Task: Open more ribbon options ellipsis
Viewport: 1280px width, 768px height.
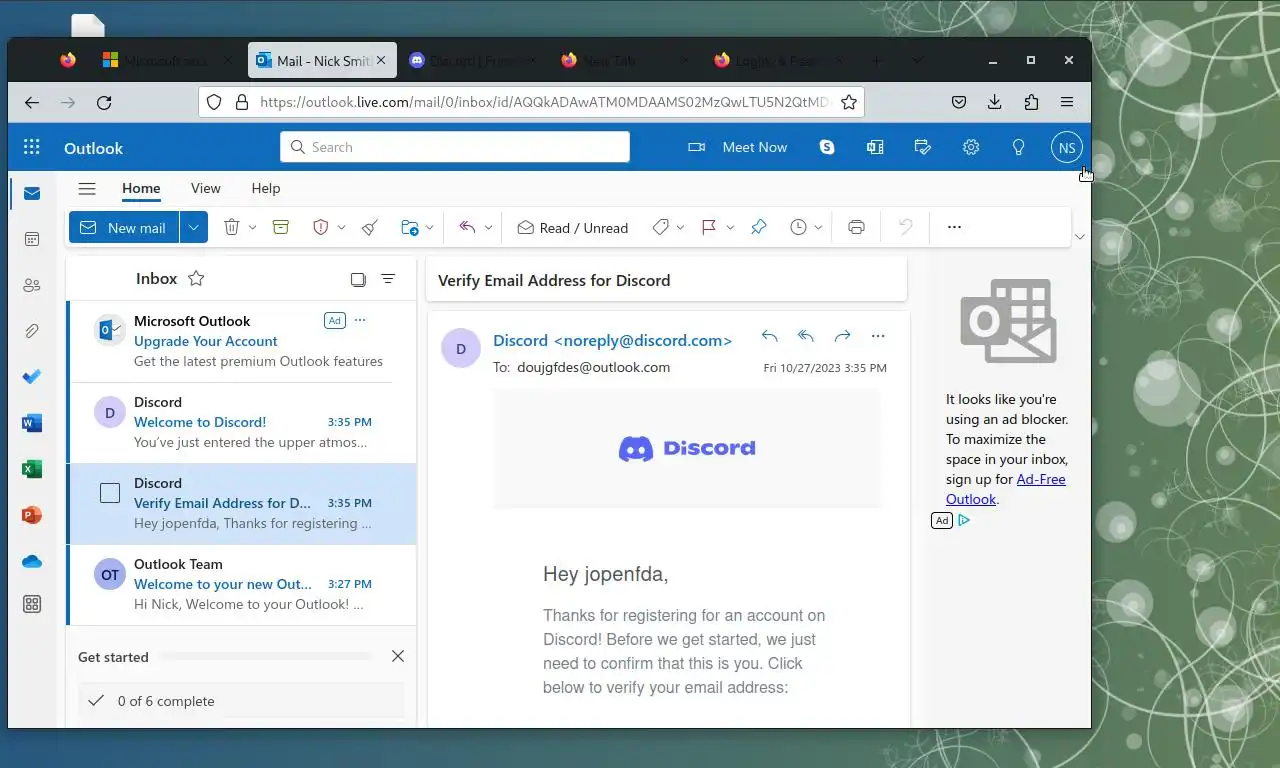Action: tap(954, 227)
